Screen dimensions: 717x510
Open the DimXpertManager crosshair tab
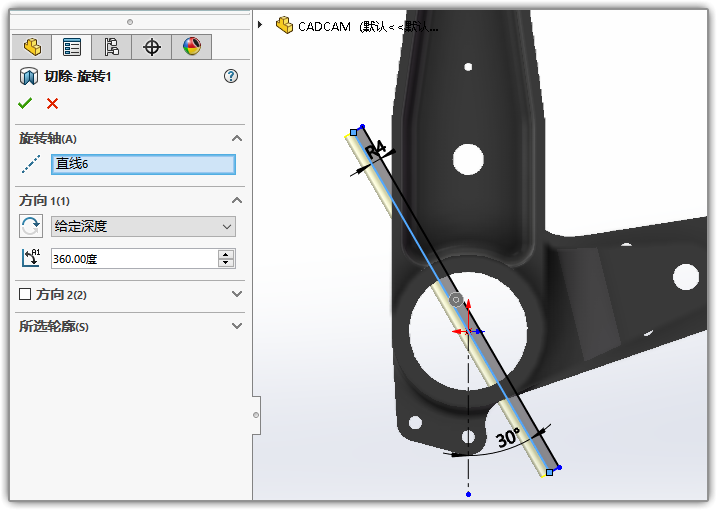pos(151,47)
